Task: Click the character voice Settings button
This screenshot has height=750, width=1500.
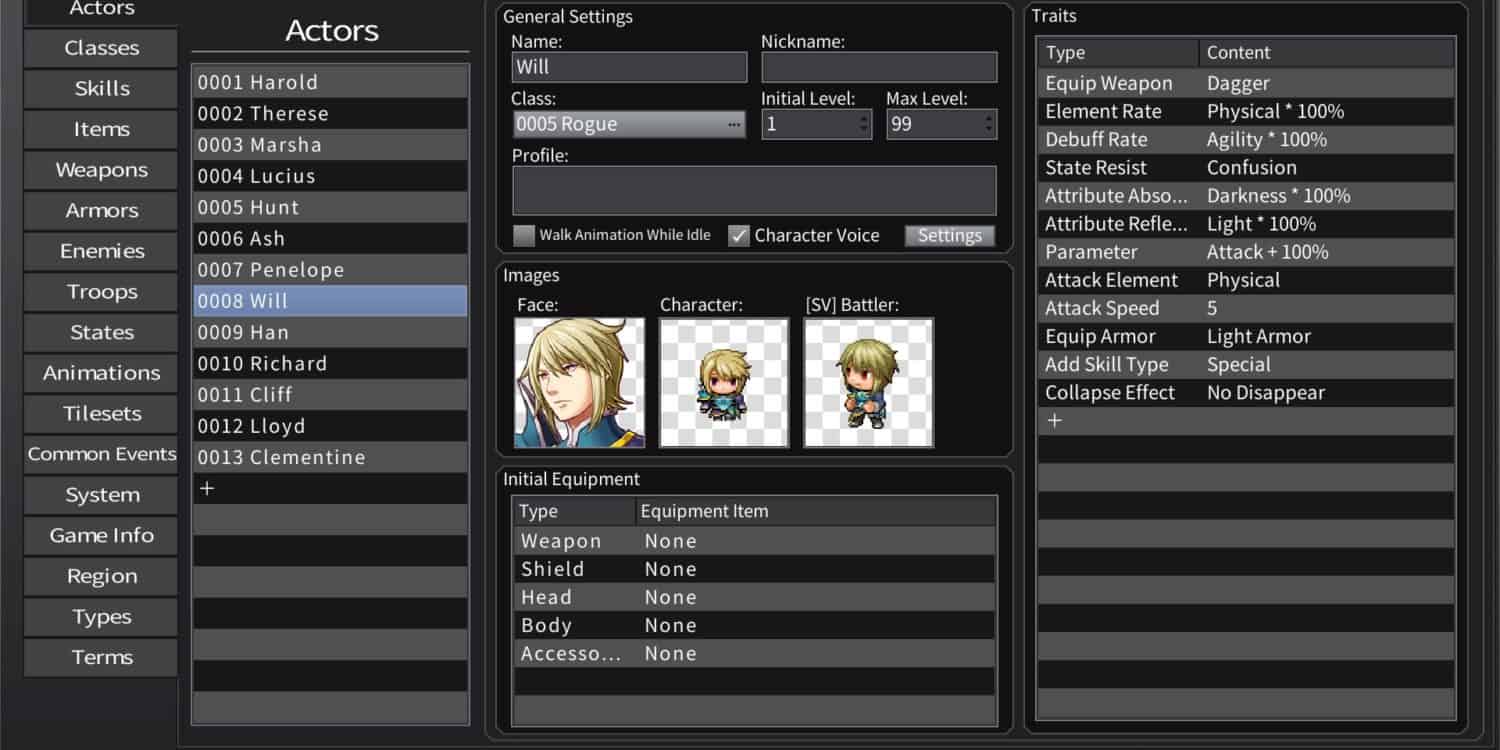Action: 949,236
